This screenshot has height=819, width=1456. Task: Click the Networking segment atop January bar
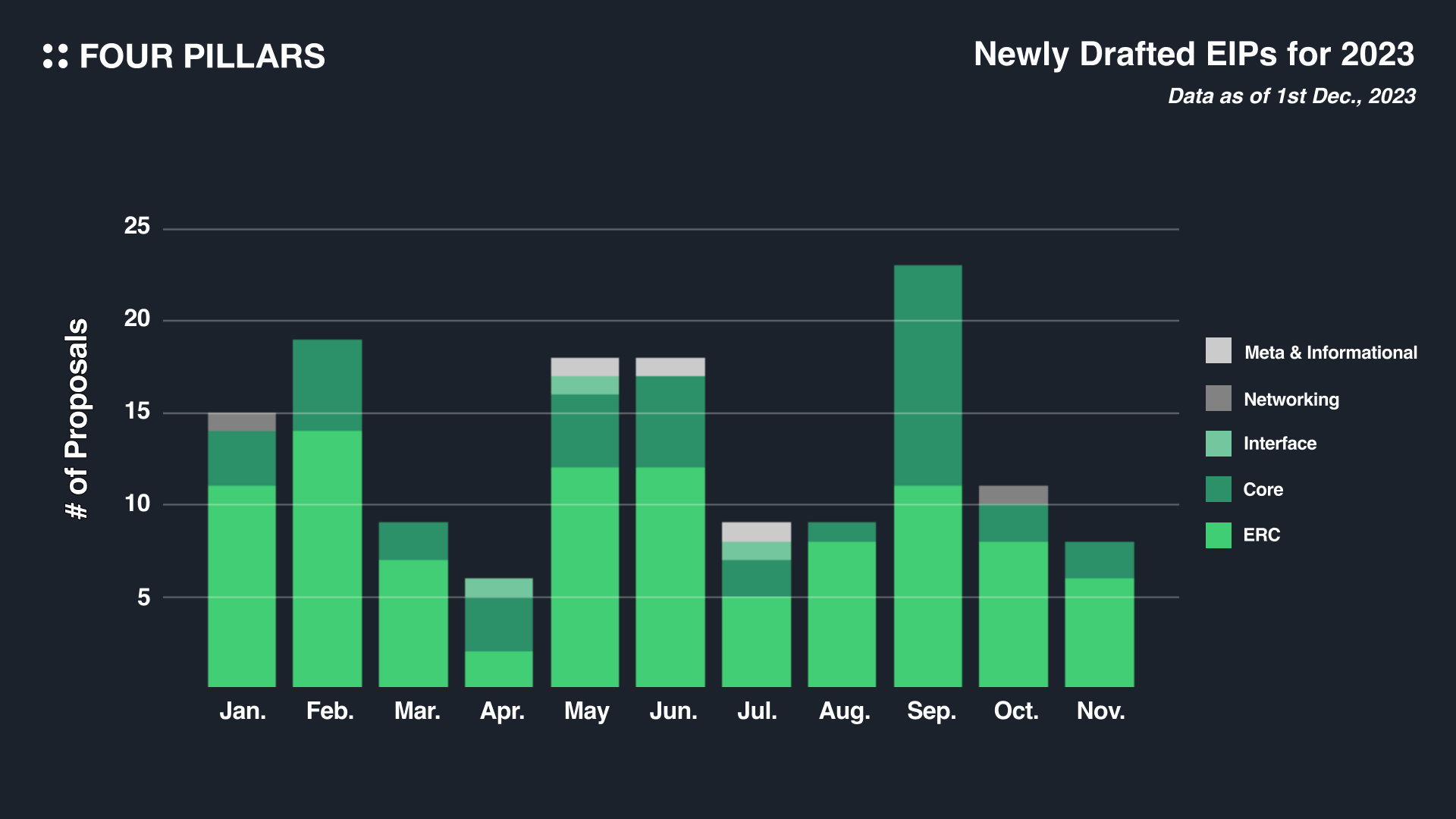(242, 422)
